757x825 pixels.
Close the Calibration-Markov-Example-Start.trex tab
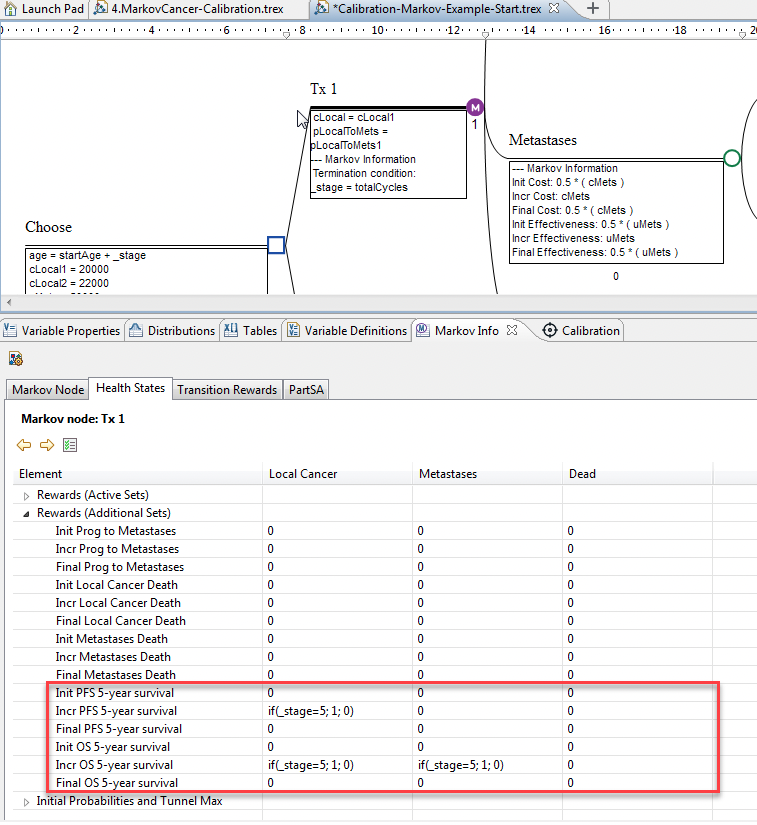pos(553,9)
